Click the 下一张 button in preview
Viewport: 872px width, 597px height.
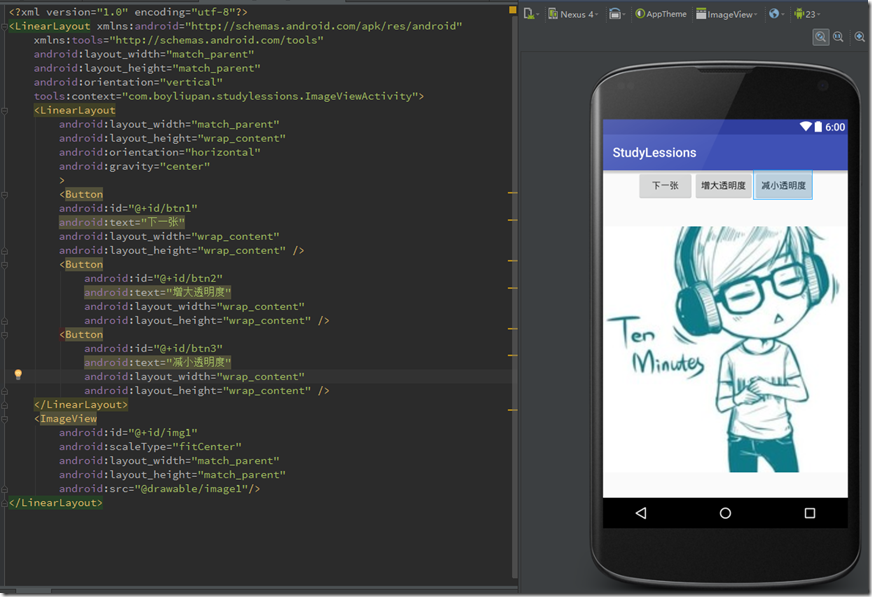pos(665,186)
